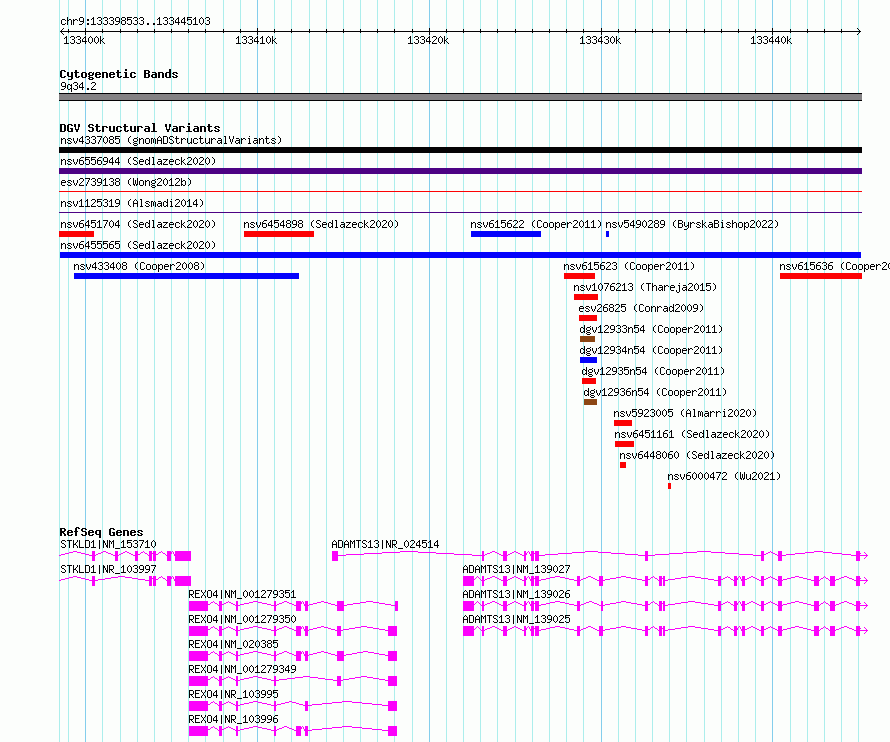The width and height of the screenshot is (890, 742).
Task: Open nsv5923005 (Almarri2020) variant label
Action: point(685,413)
